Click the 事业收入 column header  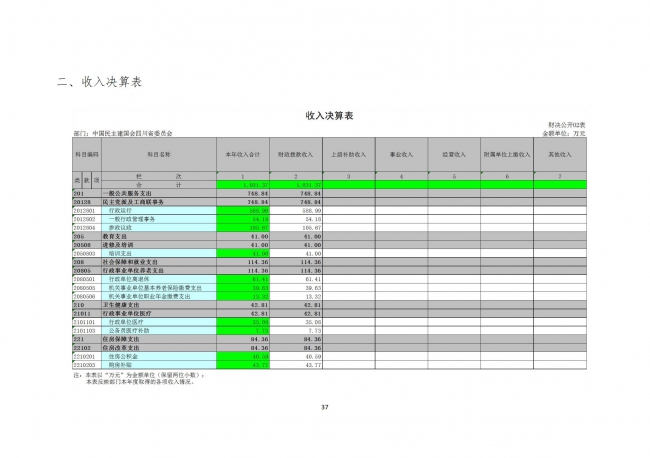tap(401, 155)
